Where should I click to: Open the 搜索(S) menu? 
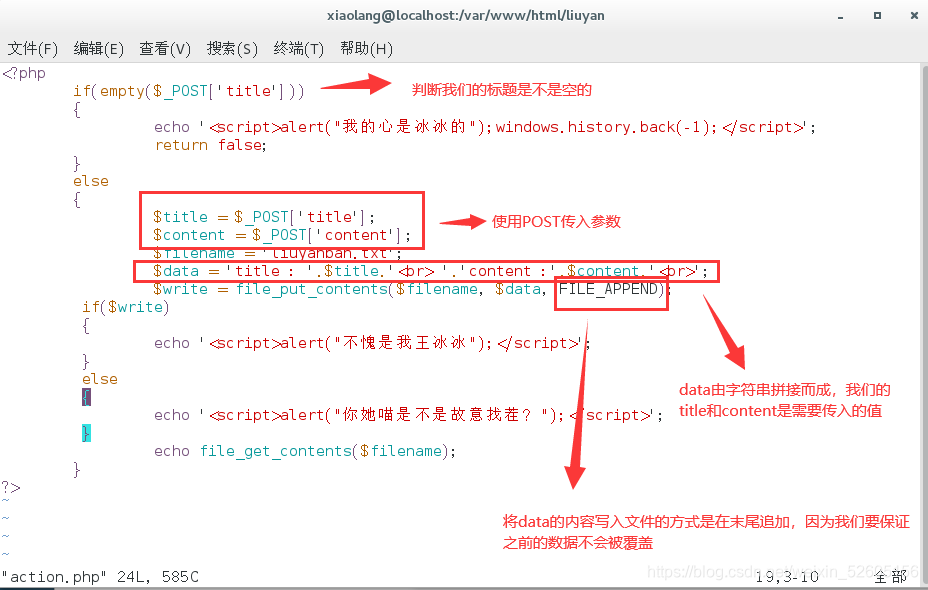click(232, 49)
